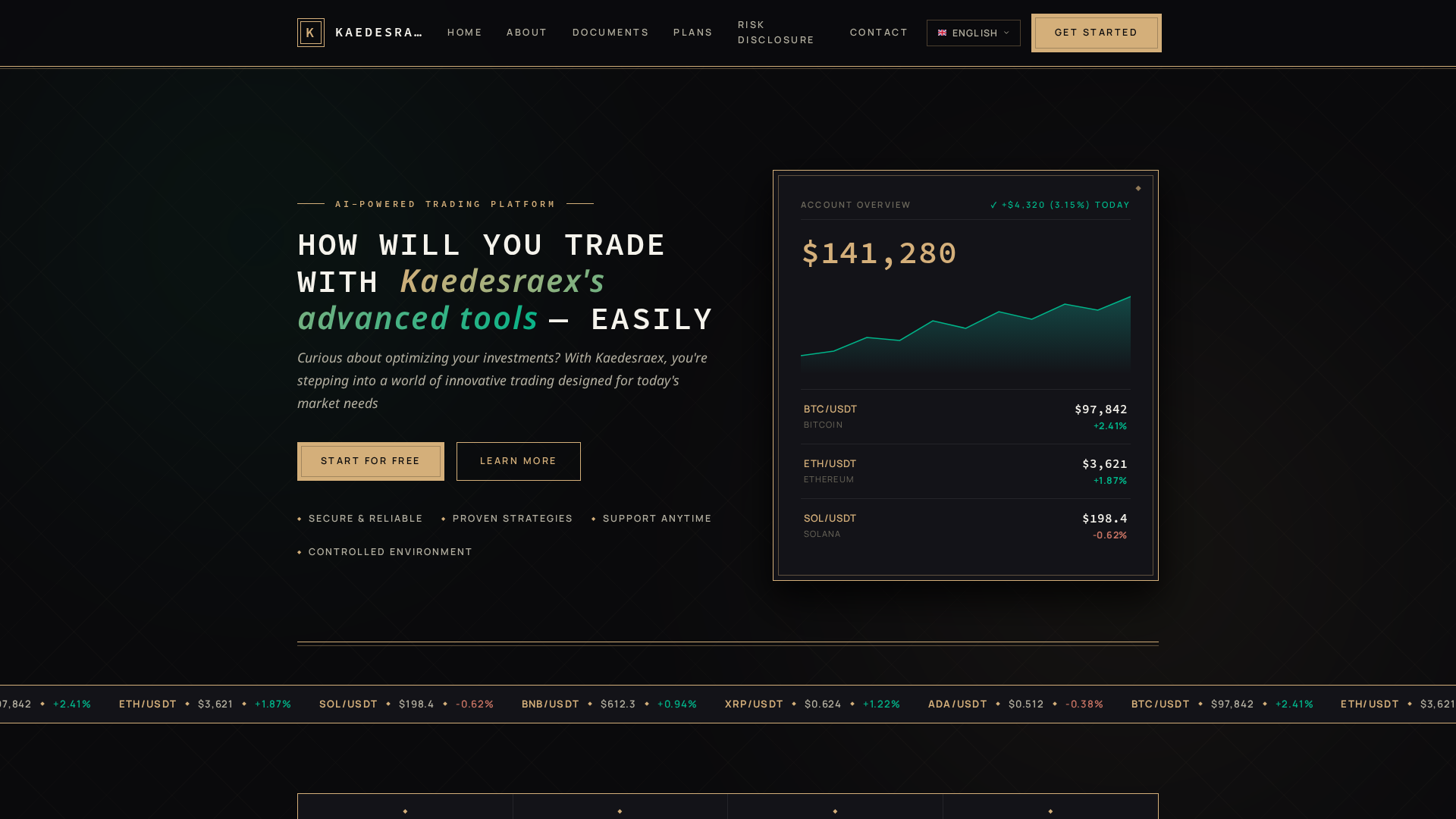Click the $97,842 Bitcoin price in card

(1101, 409)
